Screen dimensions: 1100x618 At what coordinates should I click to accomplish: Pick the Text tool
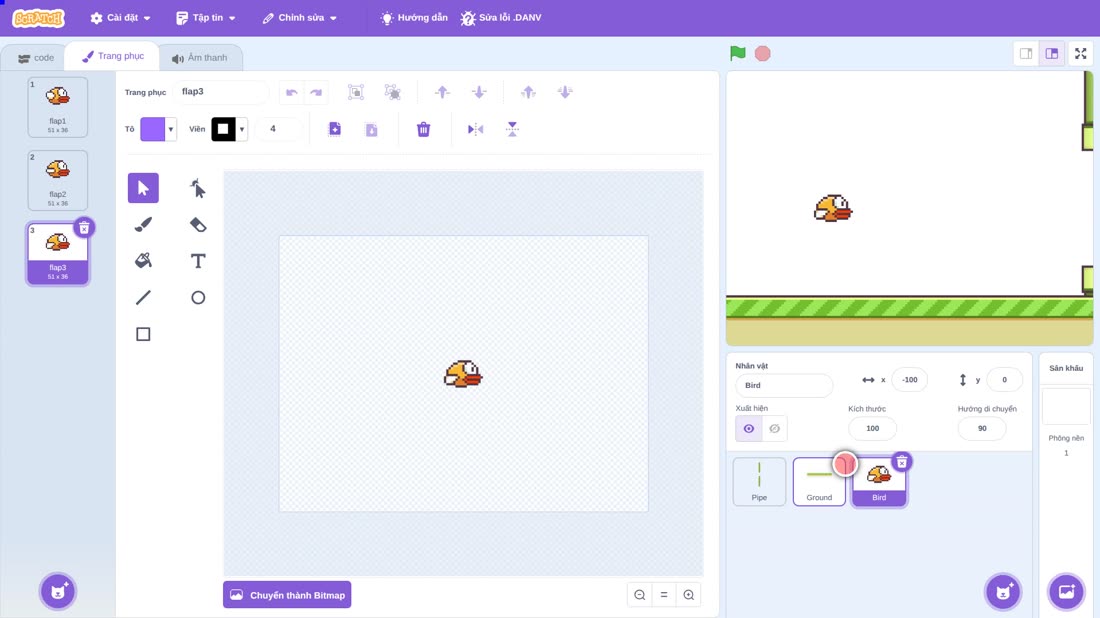(x=198, y=261)
